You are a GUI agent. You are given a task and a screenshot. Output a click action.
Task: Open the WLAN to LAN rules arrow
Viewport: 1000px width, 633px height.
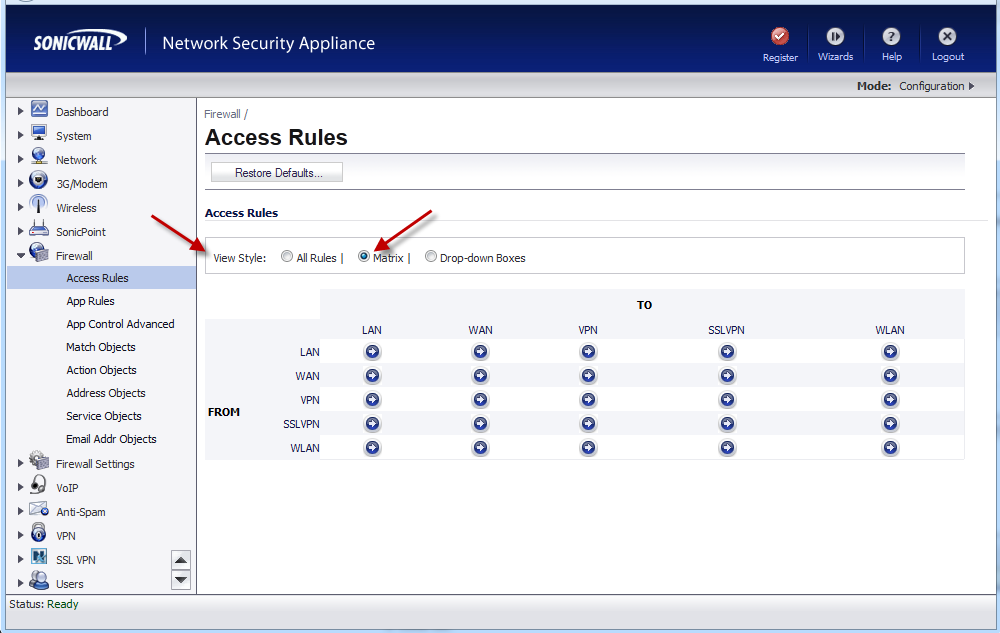pyautogui.click(x=372, y=447)
